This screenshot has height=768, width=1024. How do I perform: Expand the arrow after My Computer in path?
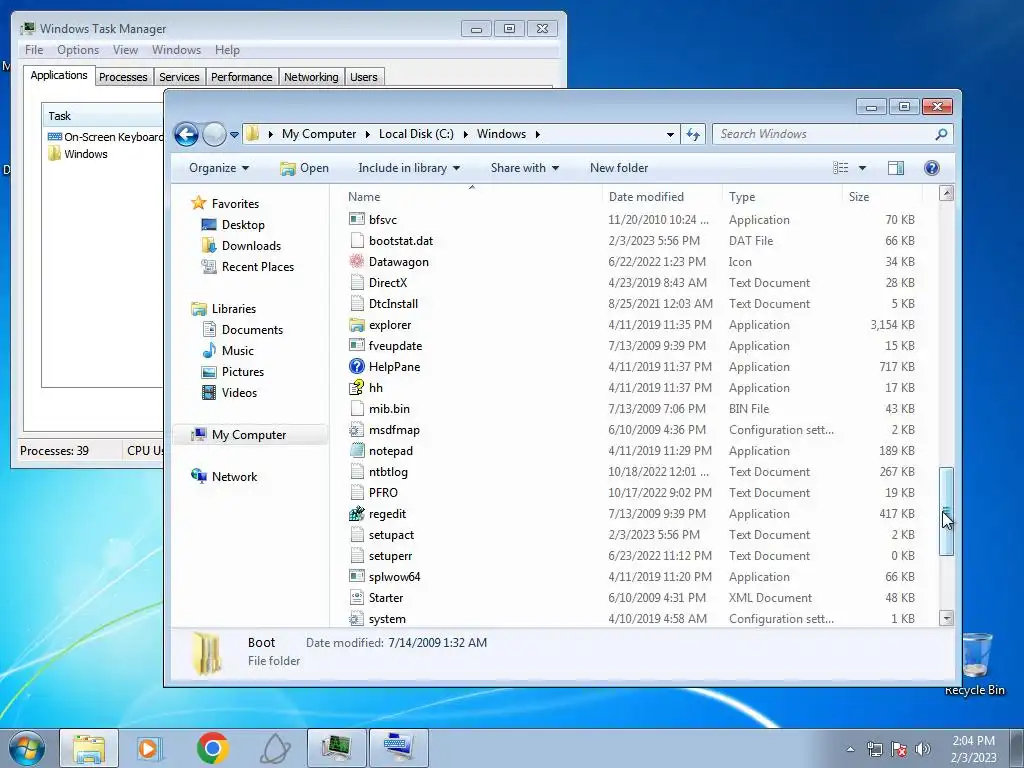coord(366,135)
